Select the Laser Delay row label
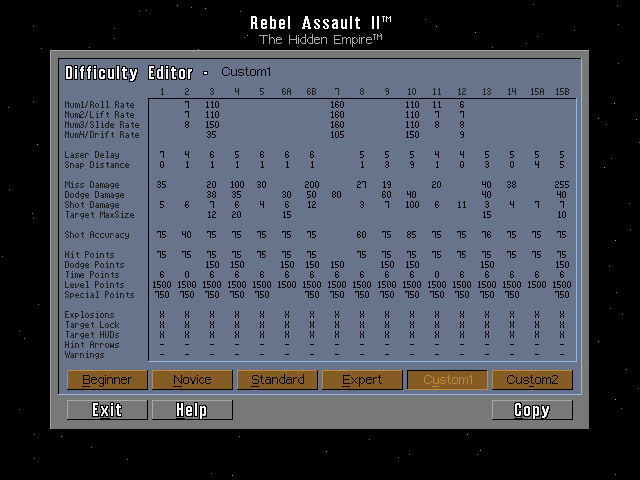This screenshot has height=480, width=640. (x=92, y=155)
